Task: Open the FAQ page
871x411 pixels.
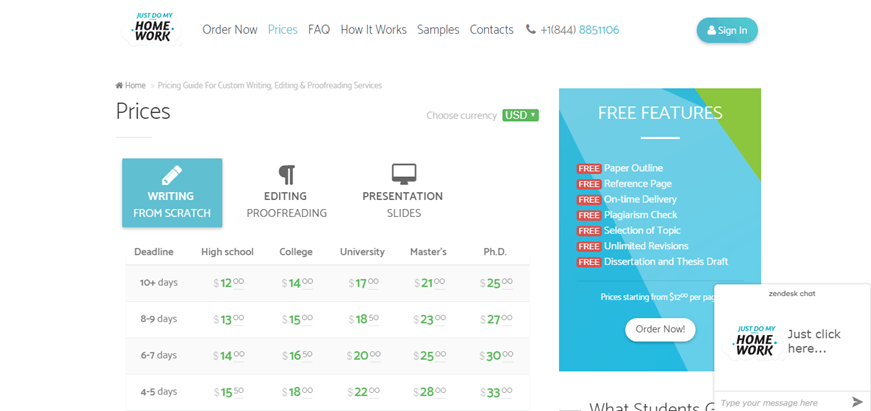Action: click(319, 29)
